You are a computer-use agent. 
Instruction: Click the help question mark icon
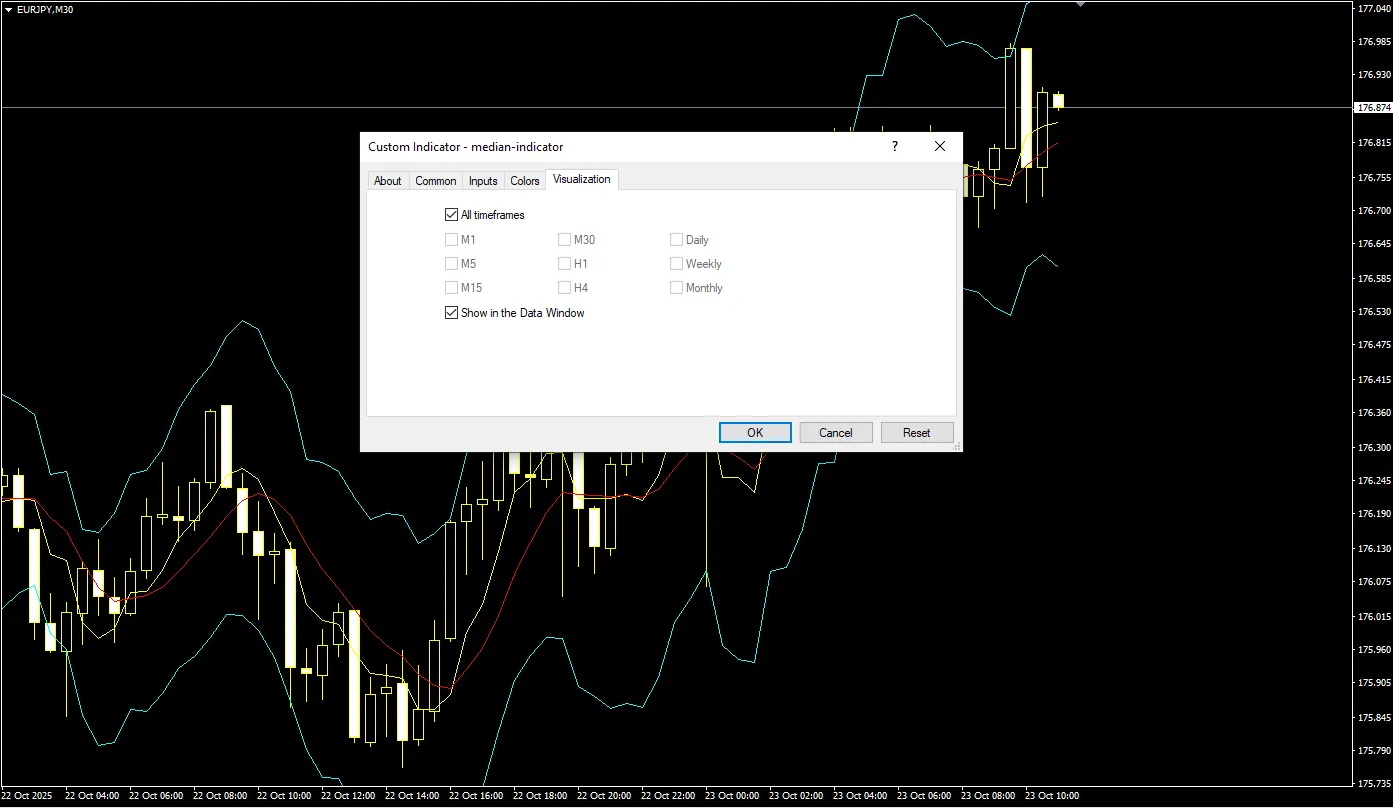pos(894,146)
